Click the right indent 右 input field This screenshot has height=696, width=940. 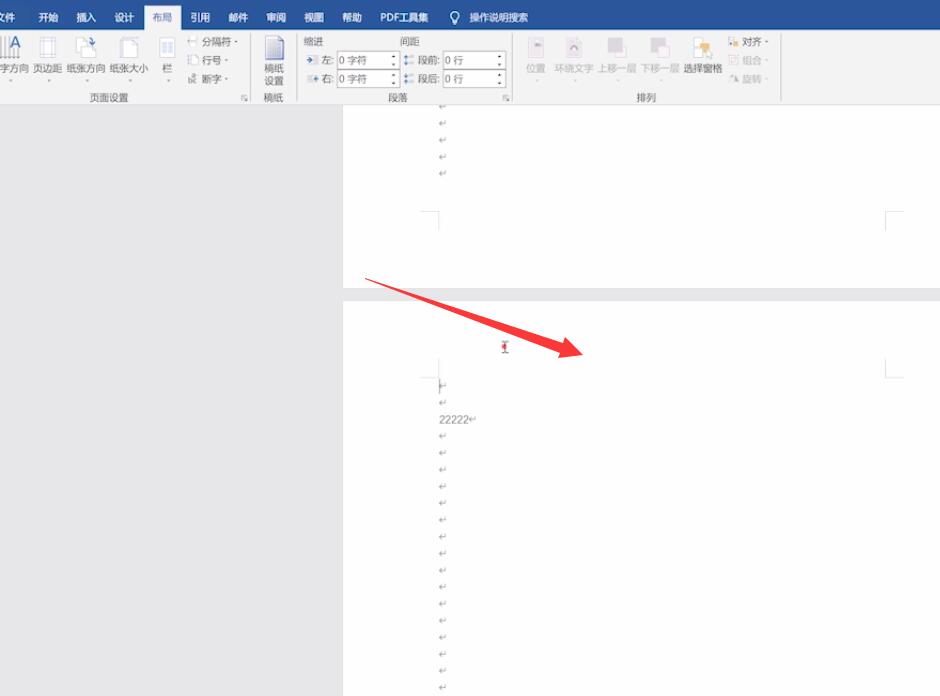point(363,79)
